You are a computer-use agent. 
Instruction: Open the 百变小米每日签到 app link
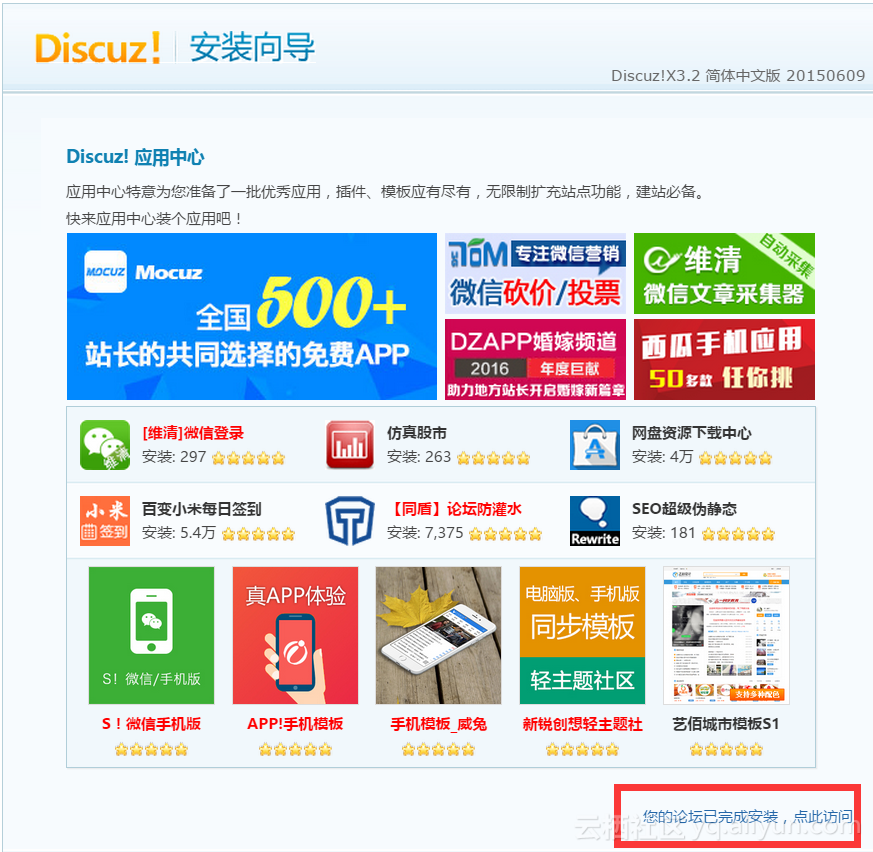[x=202, y=508]
